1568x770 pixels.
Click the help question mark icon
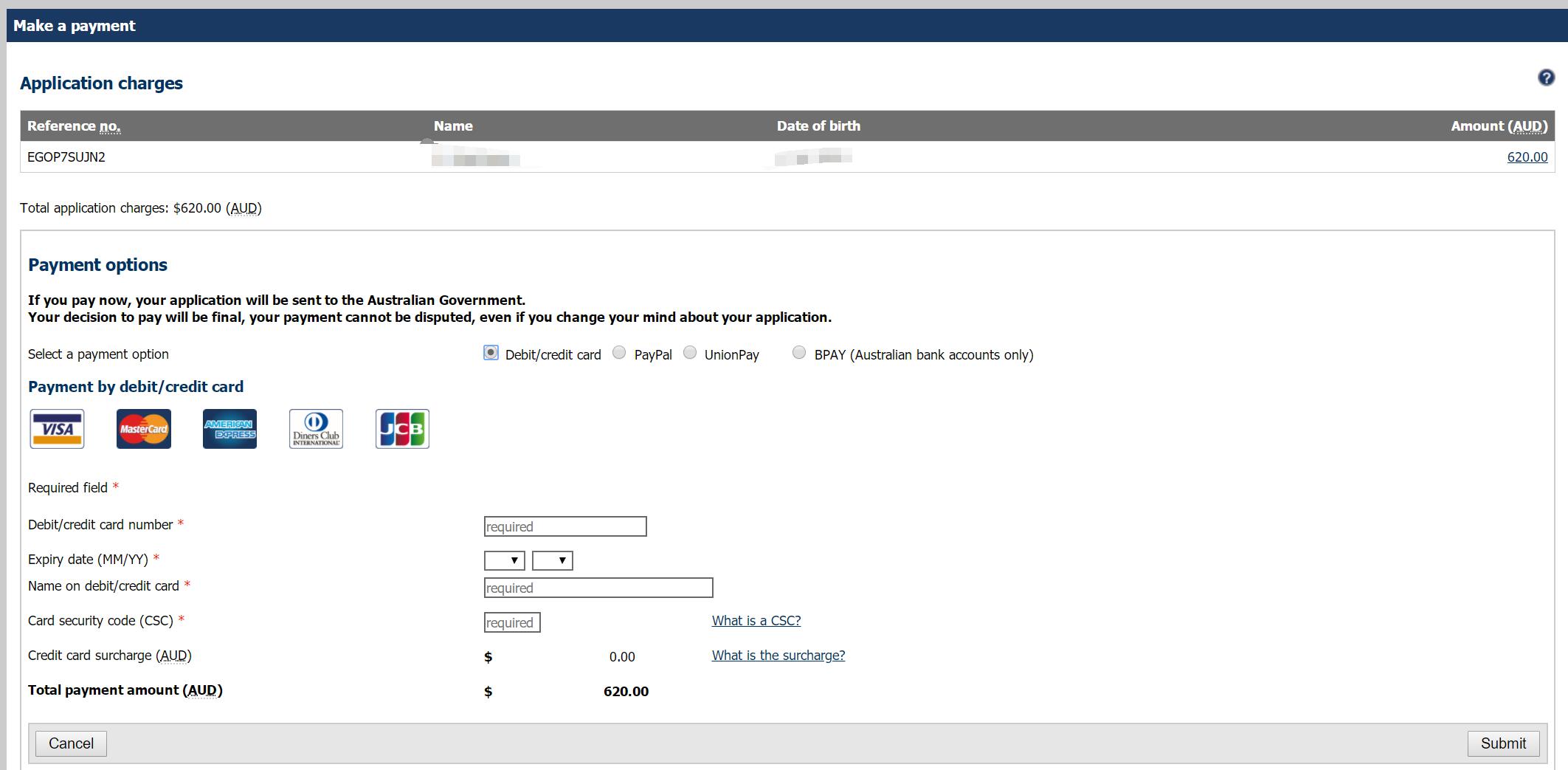click(x=1546, y=78)
